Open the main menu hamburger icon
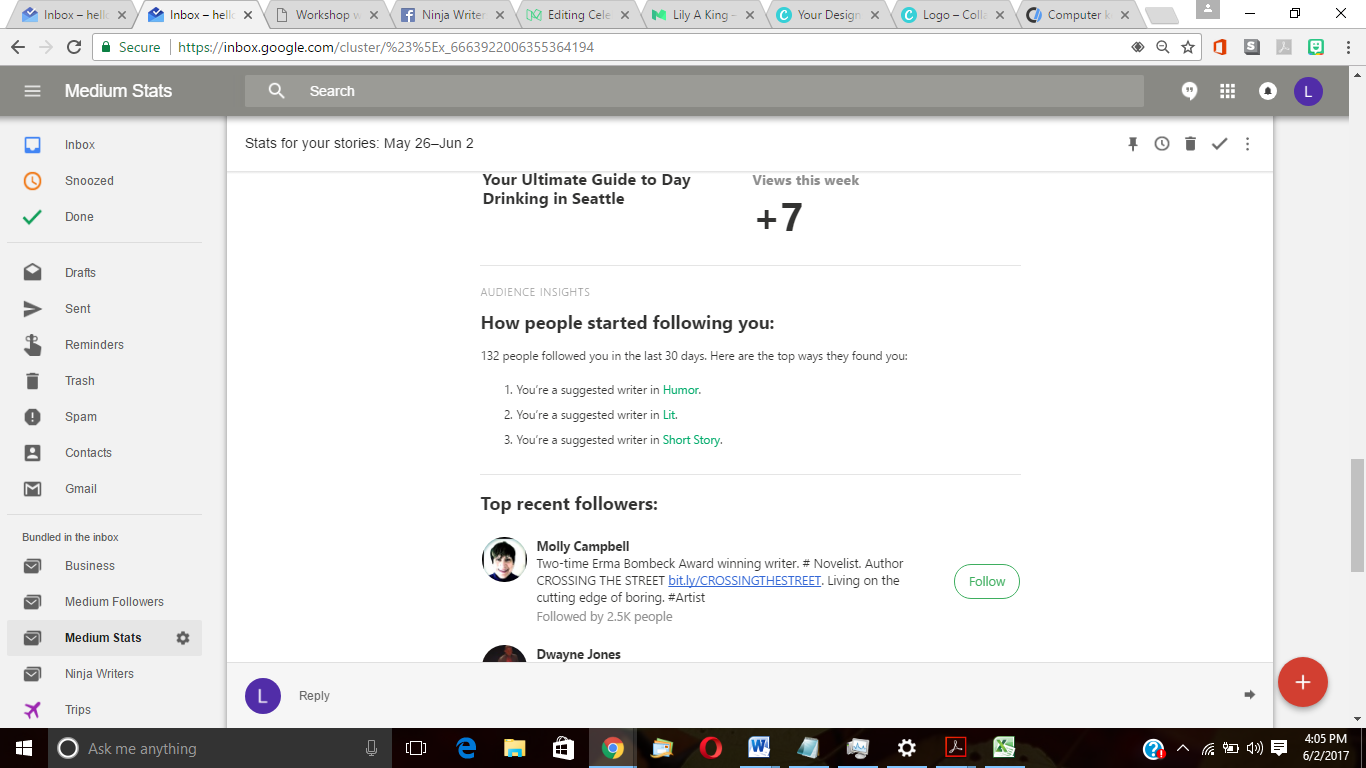The image size is (1366, 768). point(32,91)
